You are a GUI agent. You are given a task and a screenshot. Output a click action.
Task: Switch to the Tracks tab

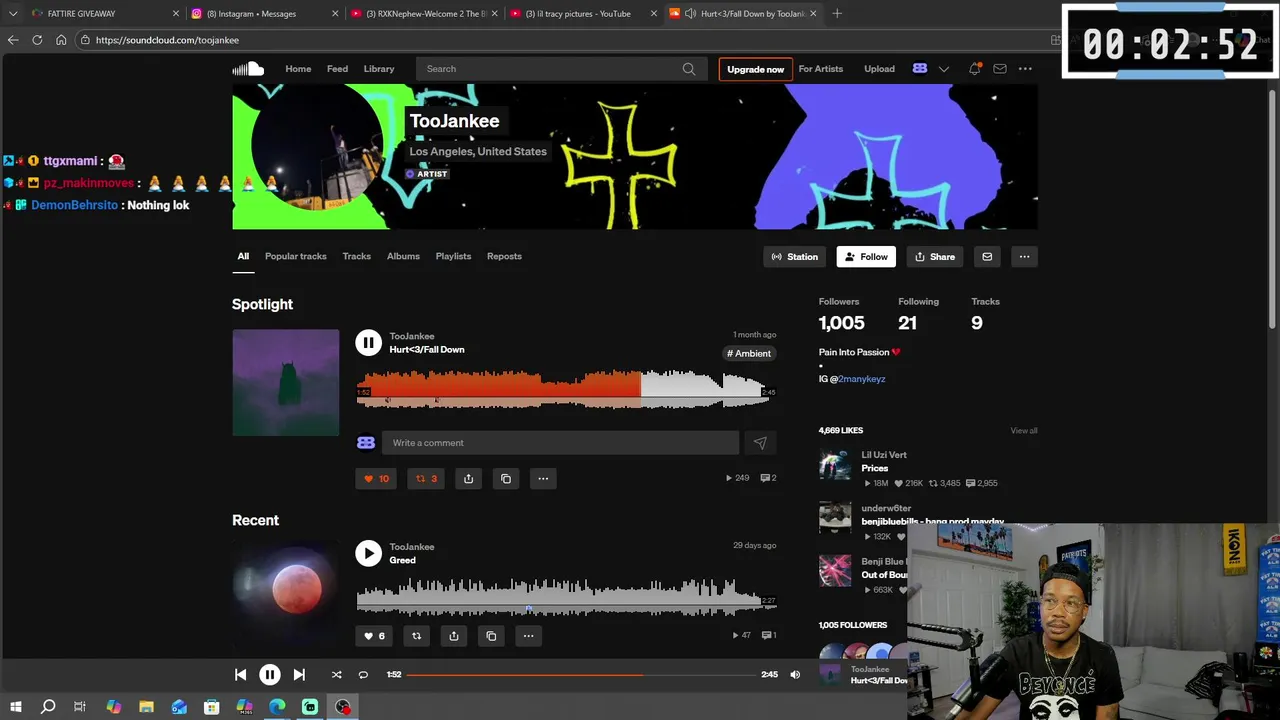(x=356, y=256)
